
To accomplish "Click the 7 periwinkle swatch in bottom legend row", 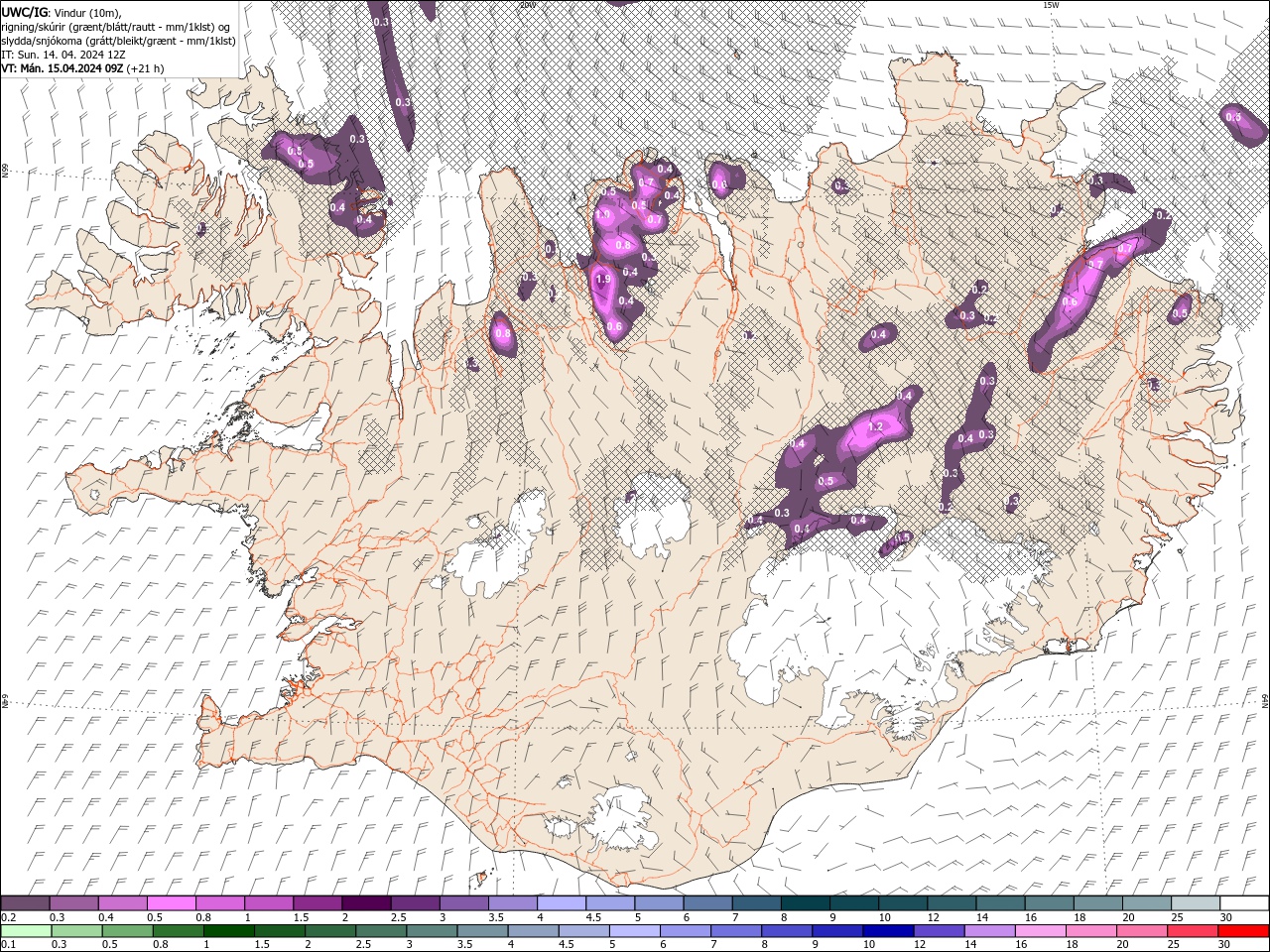I will point(736,931).
